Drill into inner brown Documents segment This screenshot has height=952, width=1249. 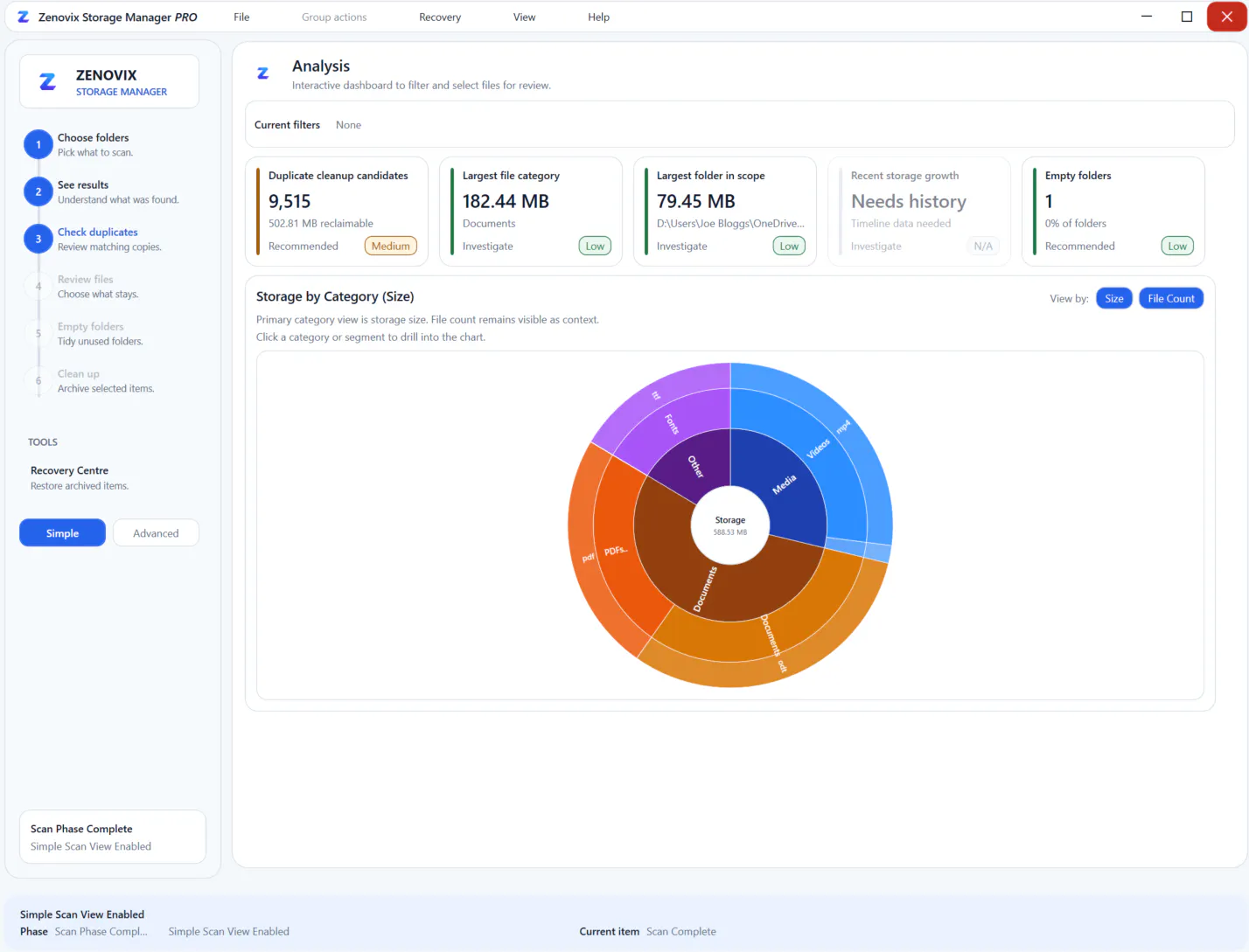coord(705,587)
